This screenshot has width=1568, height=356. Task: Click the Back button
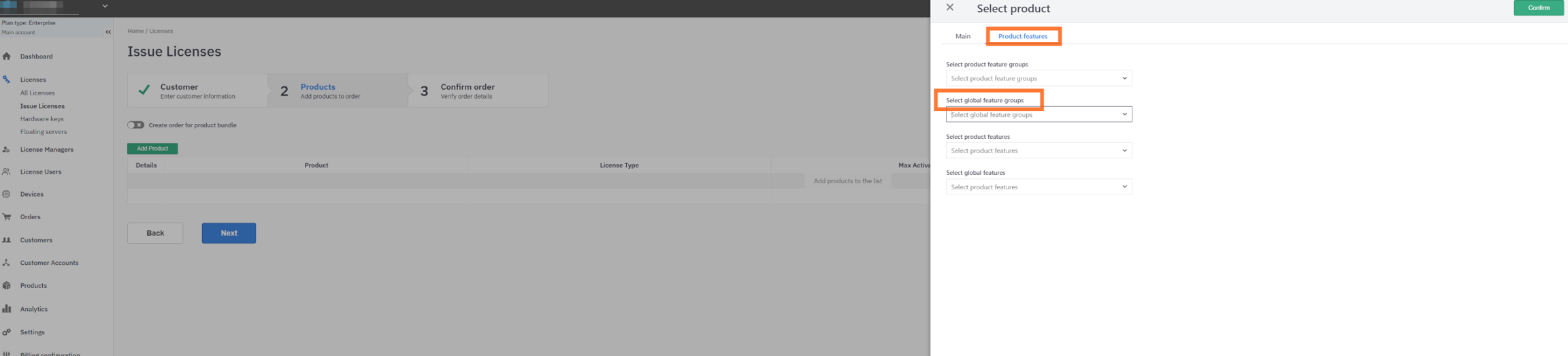coord(155,233)
